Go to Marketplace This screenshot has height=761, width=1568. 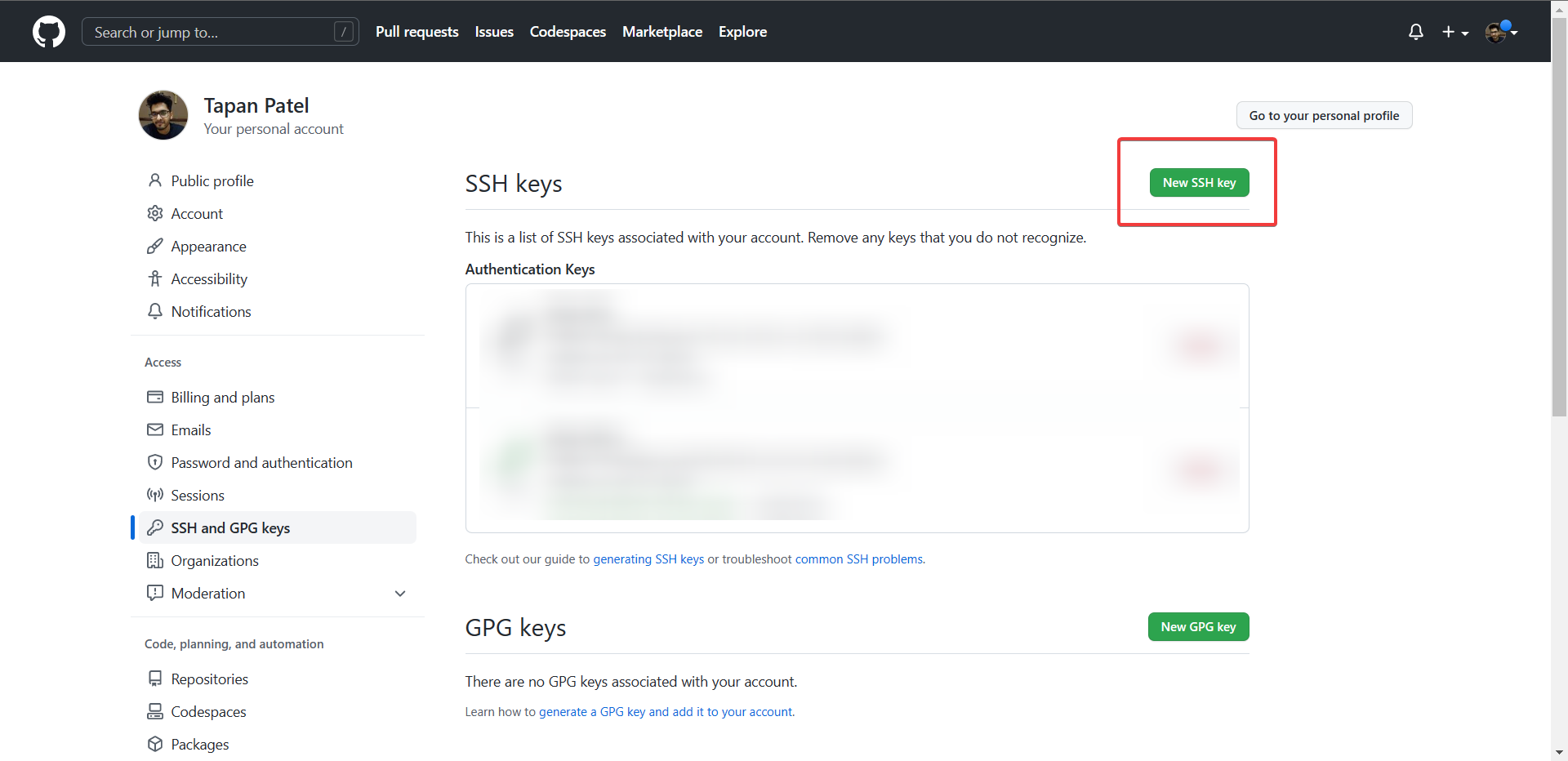pos(662,32)
